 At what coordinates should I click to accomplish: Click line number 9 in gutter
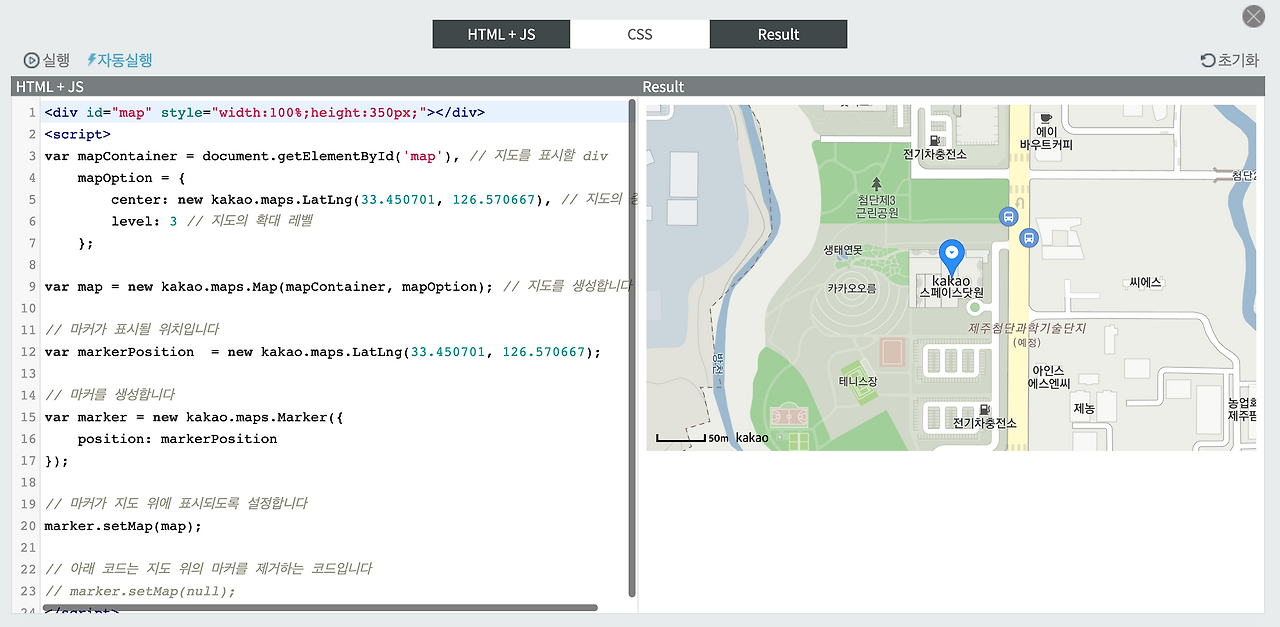(32, 286)
